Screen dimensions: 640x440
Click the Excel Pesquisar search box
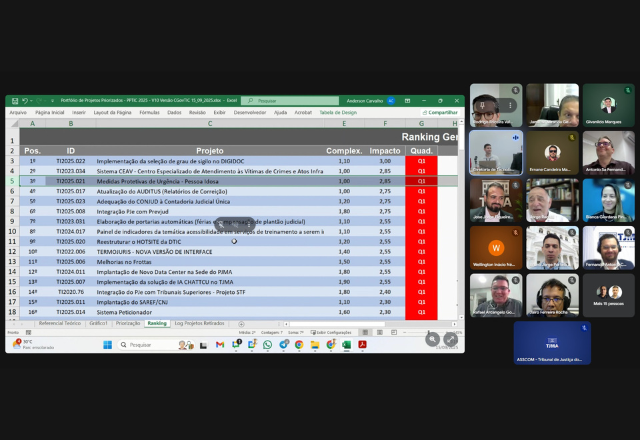coord(290,101)
